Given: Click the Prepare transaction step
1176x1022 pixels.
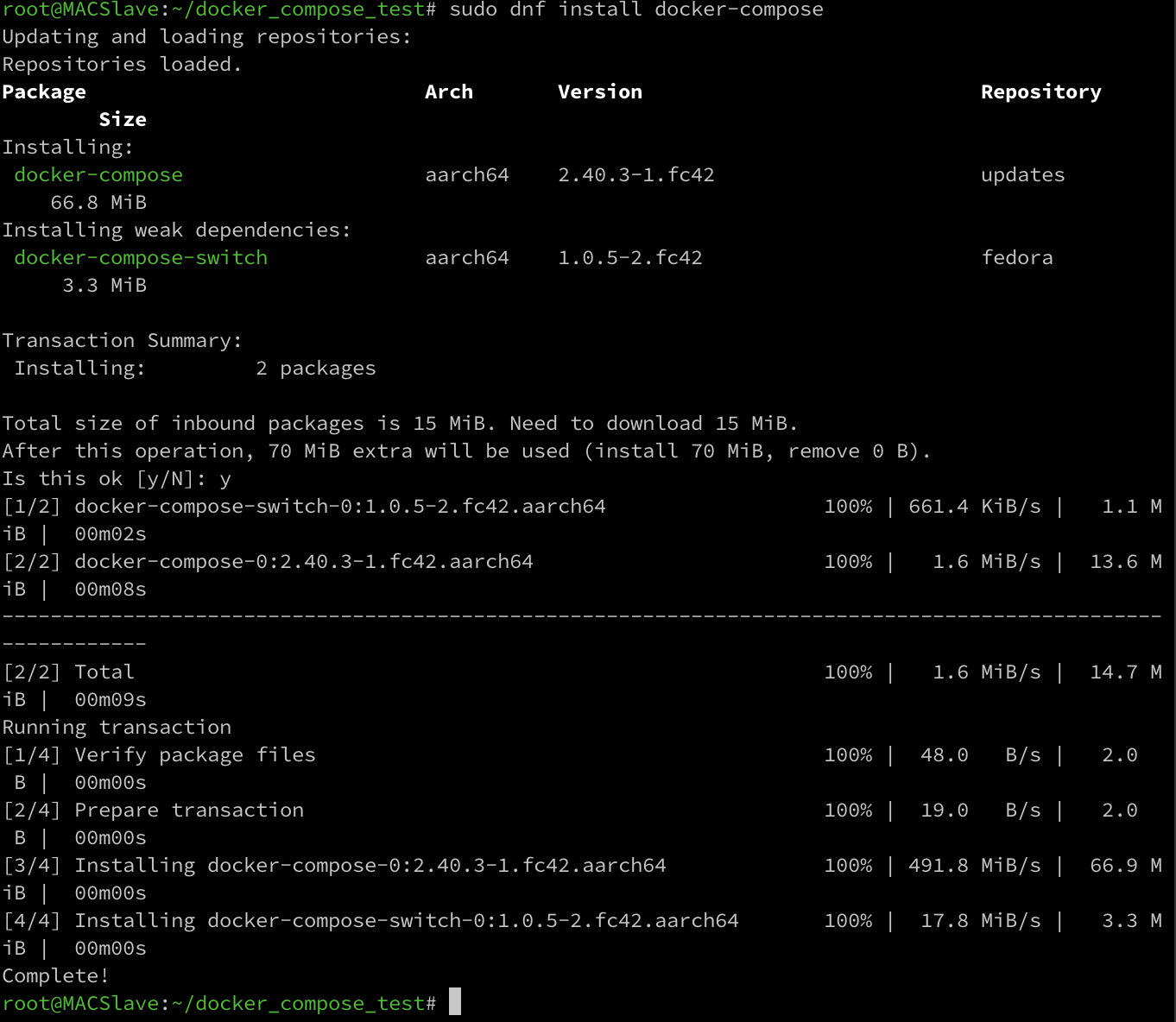Looking at the screenshot, I should [x=189, y=810].
